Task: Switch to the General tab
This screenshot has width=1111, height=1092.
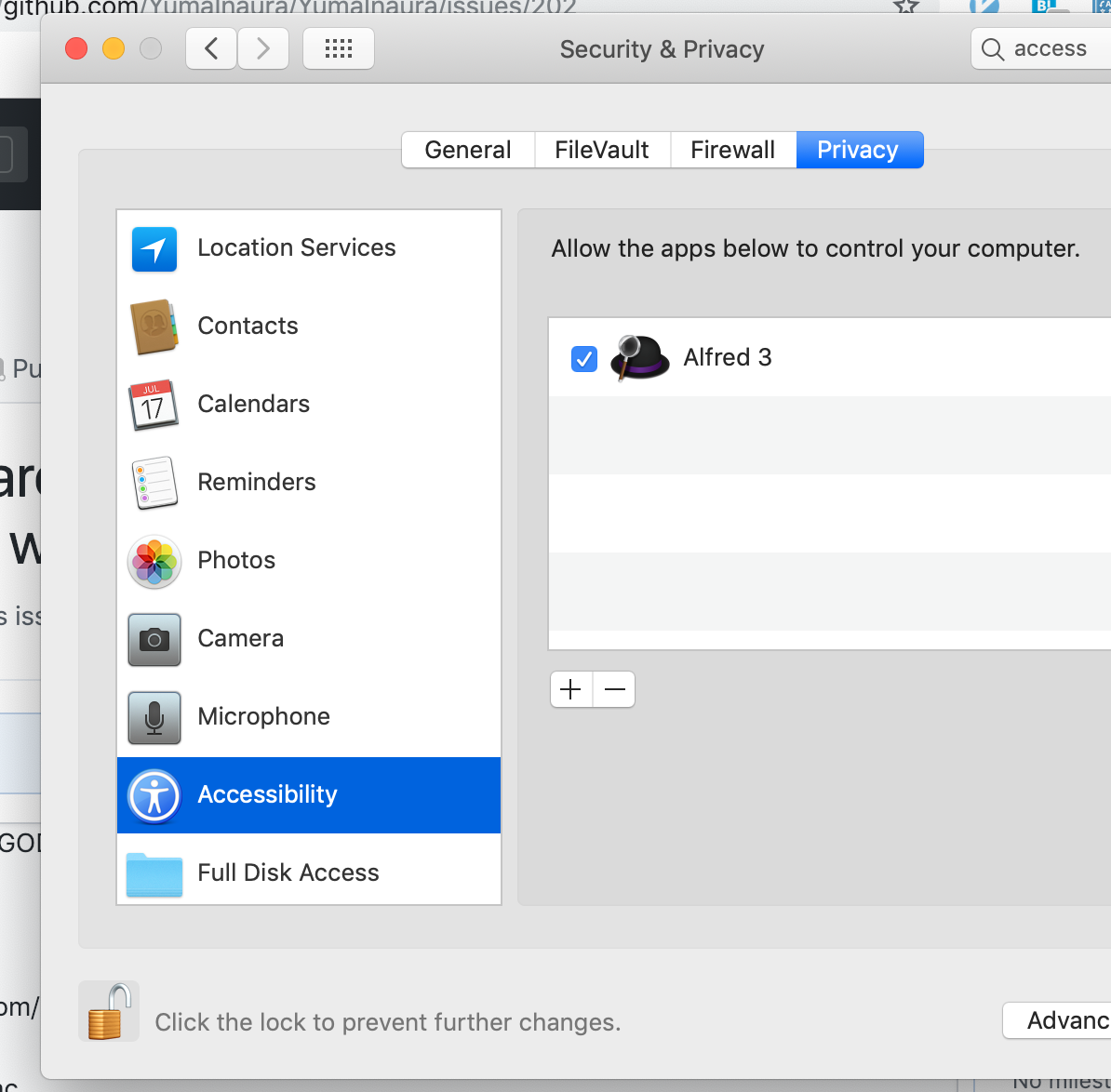Action: pos(467,150)
